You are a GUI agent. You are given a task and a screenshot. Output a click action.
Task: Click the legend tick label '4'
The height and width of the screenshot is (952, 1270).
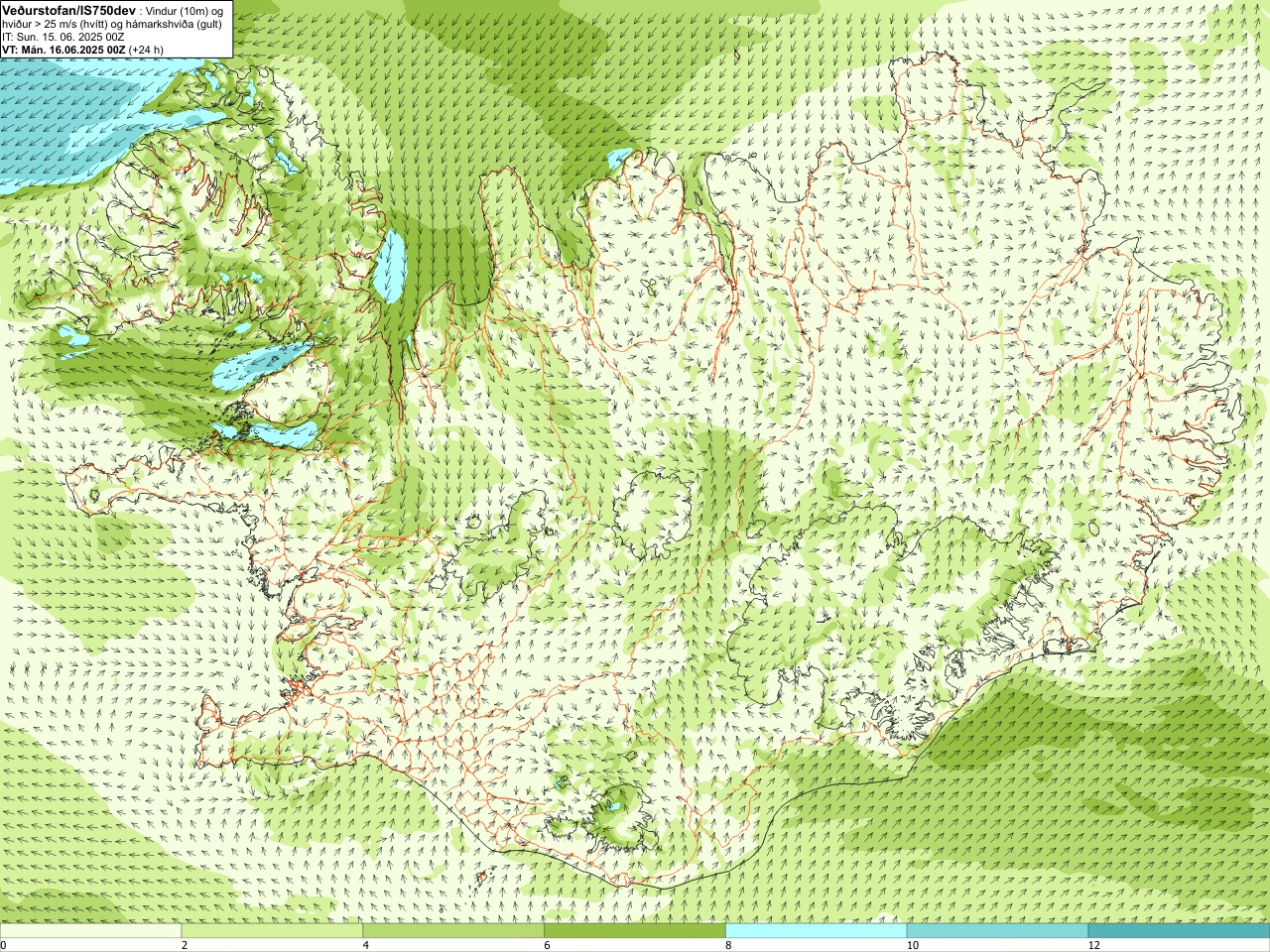pos(366,946)
